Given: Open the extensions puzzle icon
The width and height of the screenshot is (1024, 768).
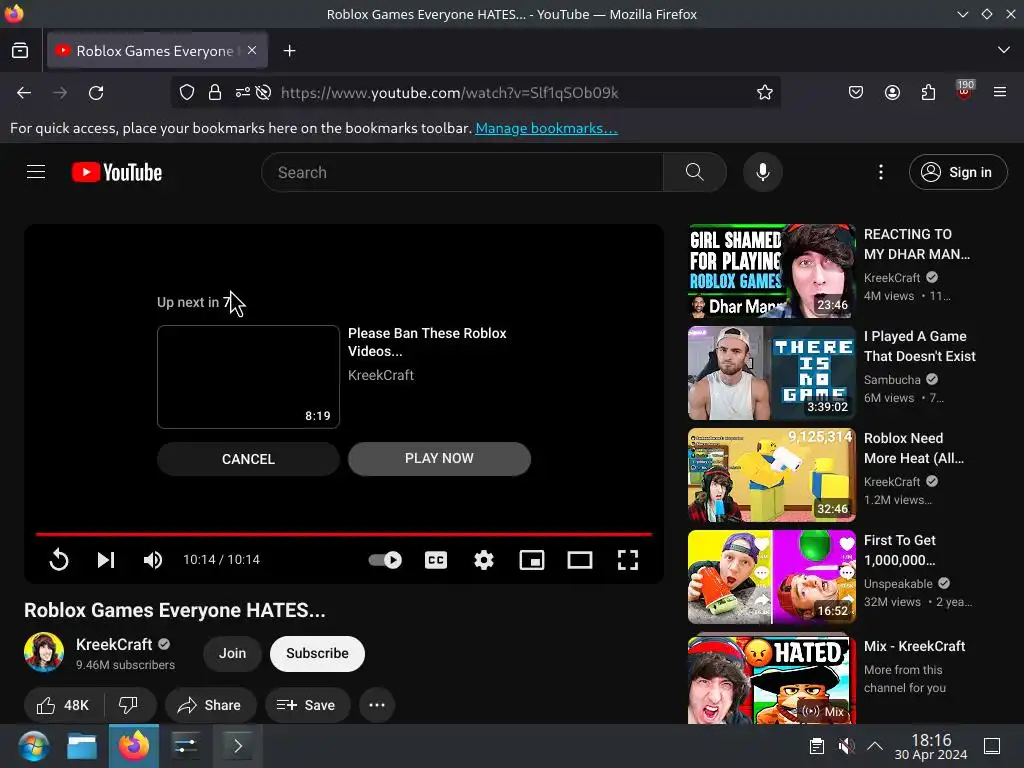Looking at the screenshot, I should (x=928, y=93).
